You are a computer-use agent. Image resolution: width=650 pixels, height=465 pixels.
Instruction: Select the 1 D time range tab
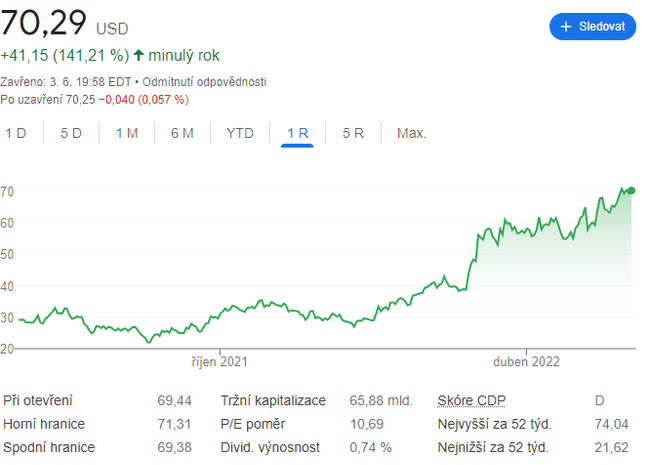[x=16, y=133]
